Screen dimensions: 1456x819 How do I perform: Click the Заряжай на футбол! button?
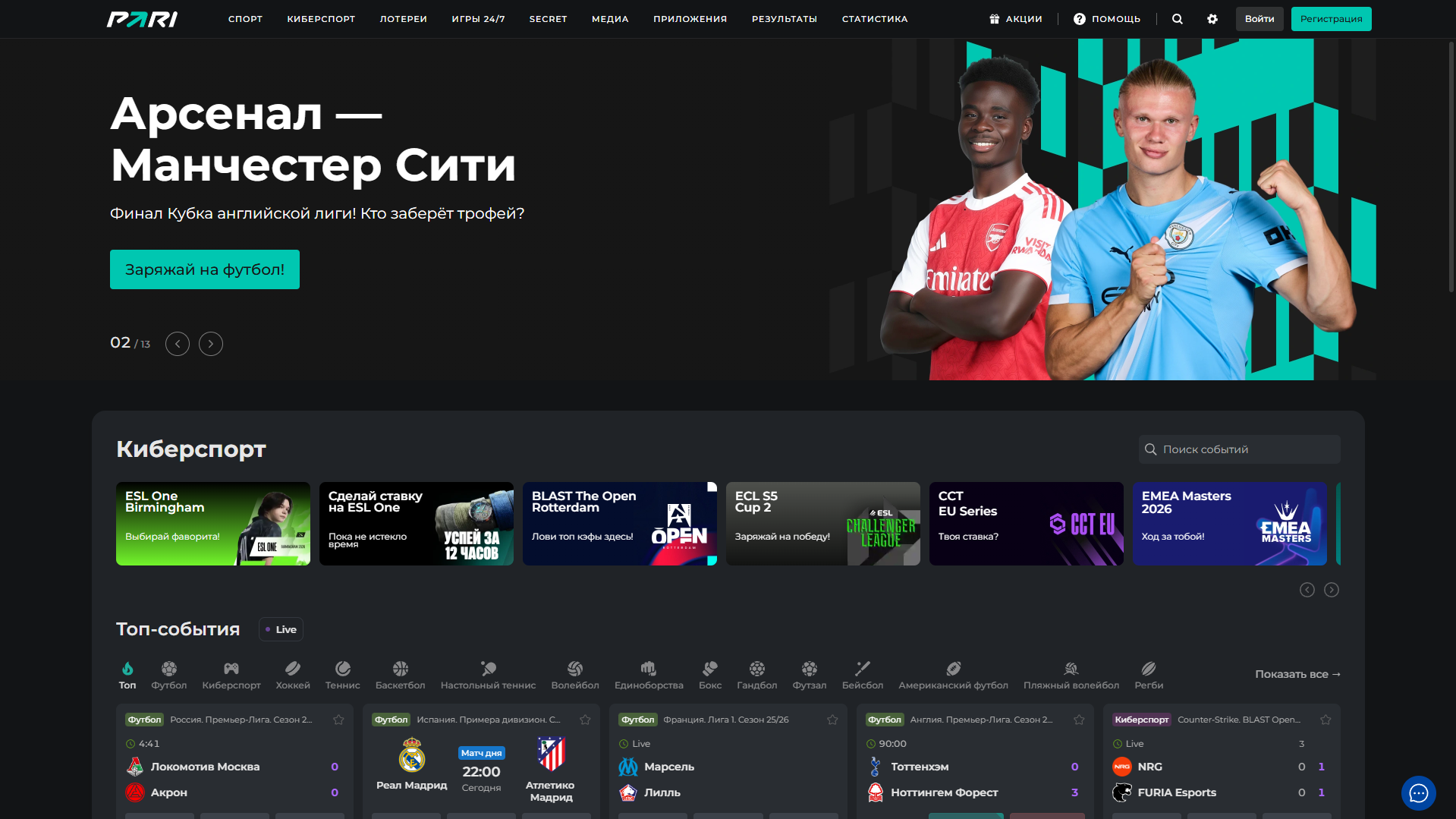205,269
